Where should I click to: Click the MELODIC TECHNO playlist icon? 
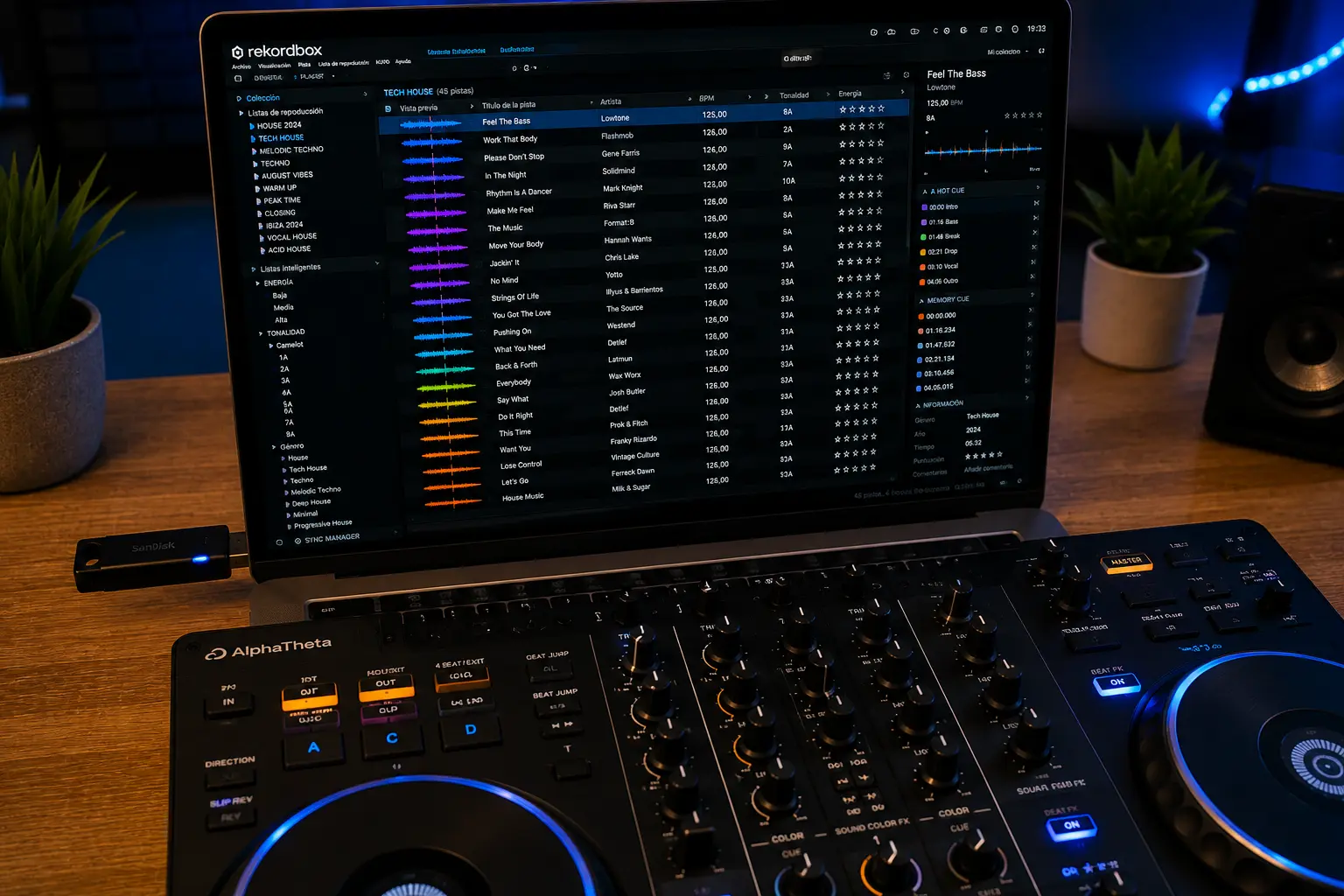255,151
